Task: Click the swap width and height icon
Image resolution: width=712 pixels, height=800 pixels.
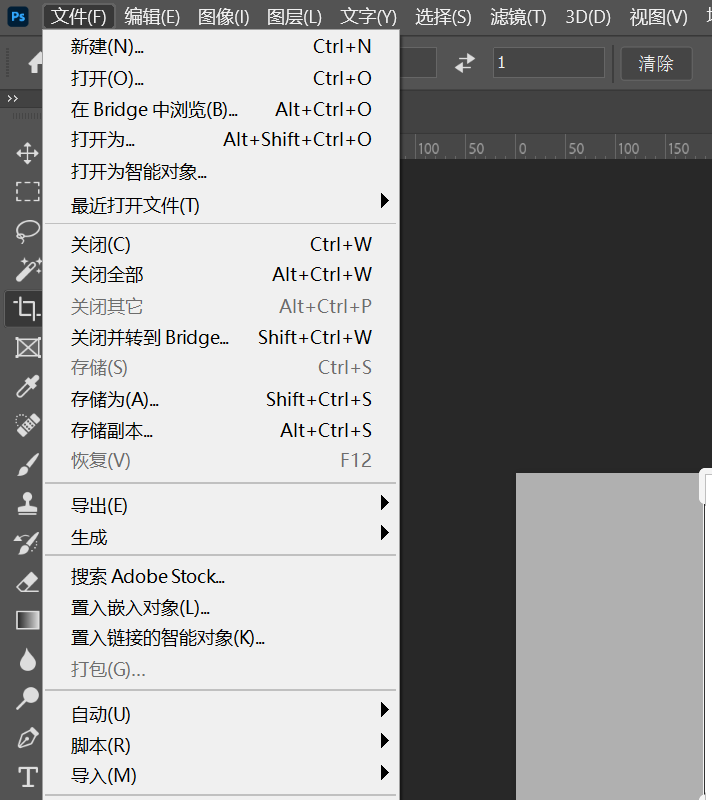Action: [465, 63]
